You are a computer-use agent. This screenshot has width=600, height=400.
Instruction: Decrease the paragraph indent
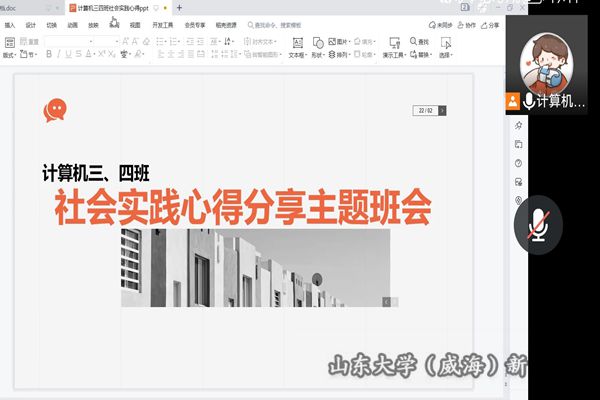coord(190,41)
